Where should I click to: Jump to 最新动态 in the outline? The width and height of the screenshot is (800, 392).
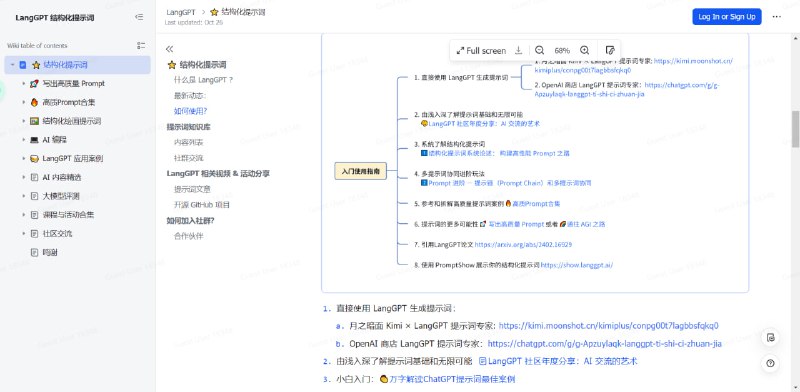[190, 95]
